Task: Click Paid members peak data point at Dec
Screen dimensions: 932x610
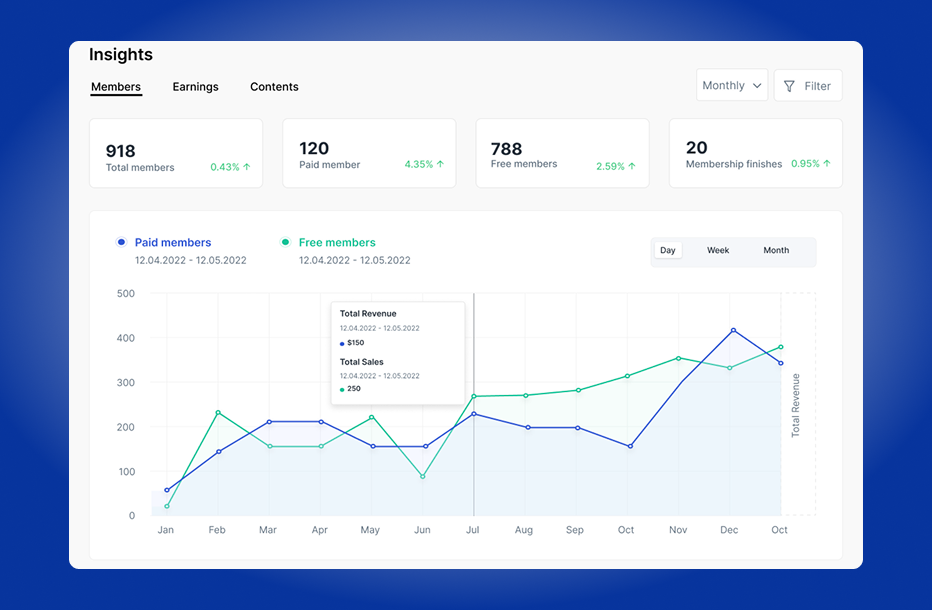Action: 733,330
